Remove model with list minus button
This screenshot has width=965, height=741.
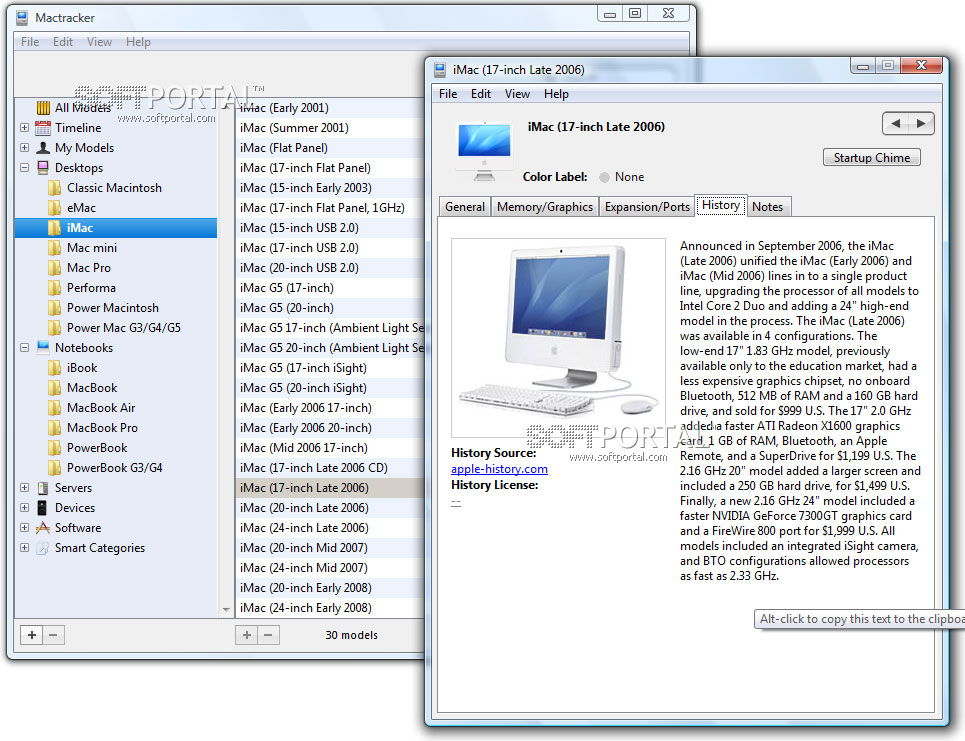click(268, 635)
